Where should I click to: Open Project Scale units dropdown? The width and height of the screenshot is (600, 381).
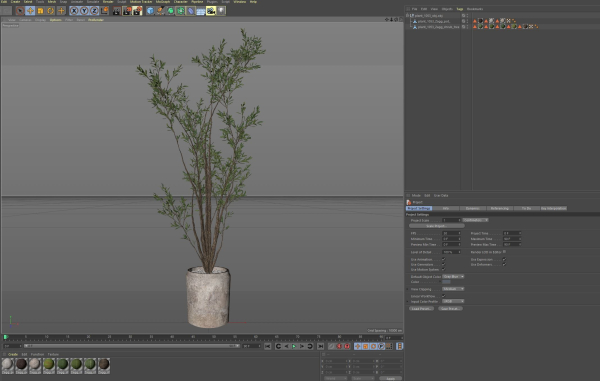(x=475, y=220)
